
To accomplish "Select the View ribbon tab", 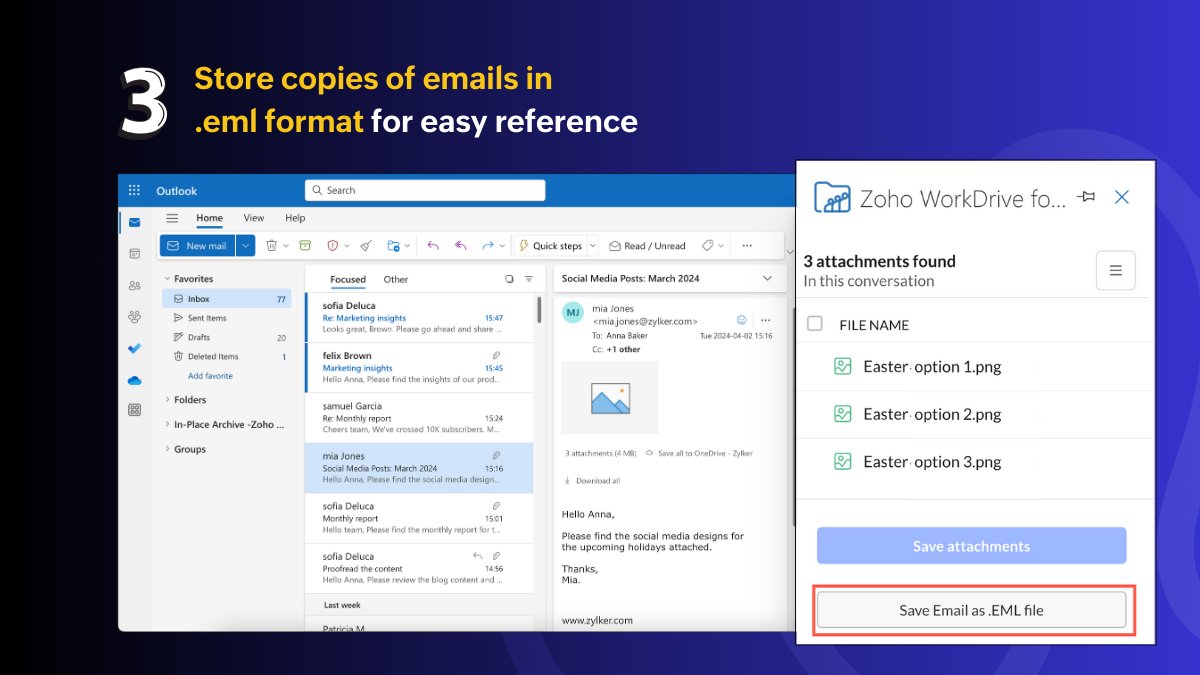I will (x=254, y=218).
